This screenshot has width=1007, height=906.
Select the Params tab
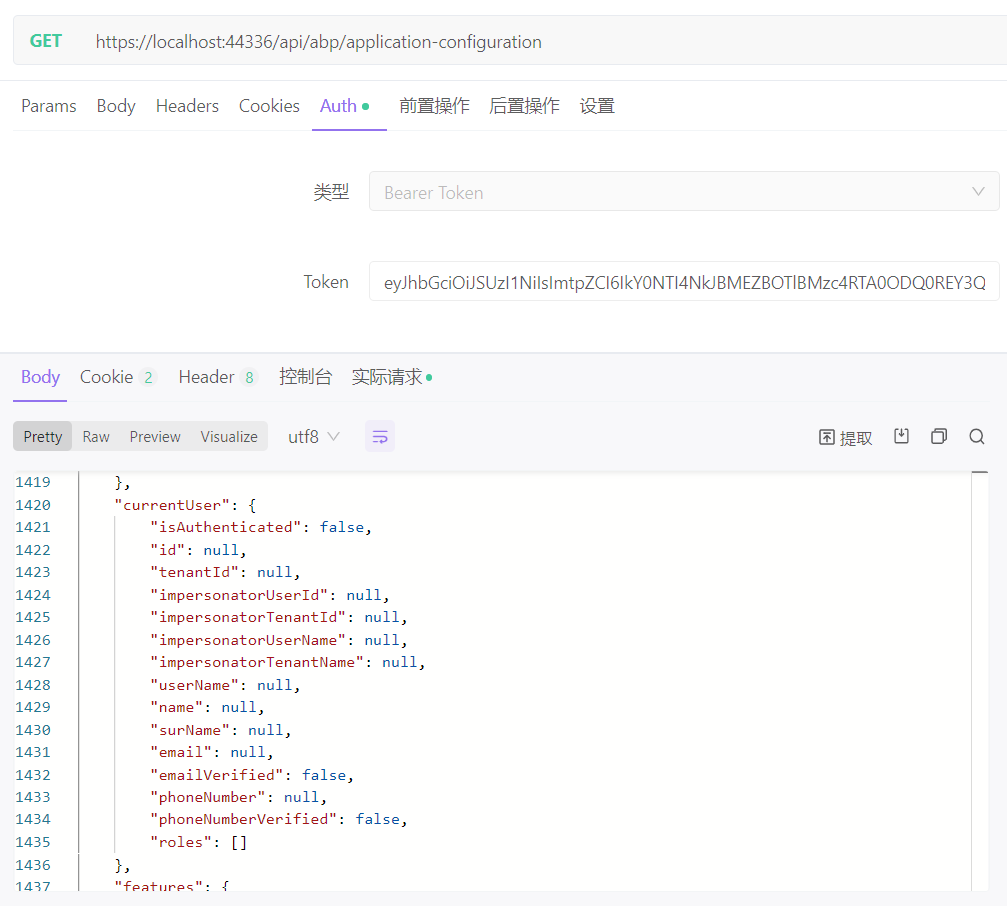[48, 105]
